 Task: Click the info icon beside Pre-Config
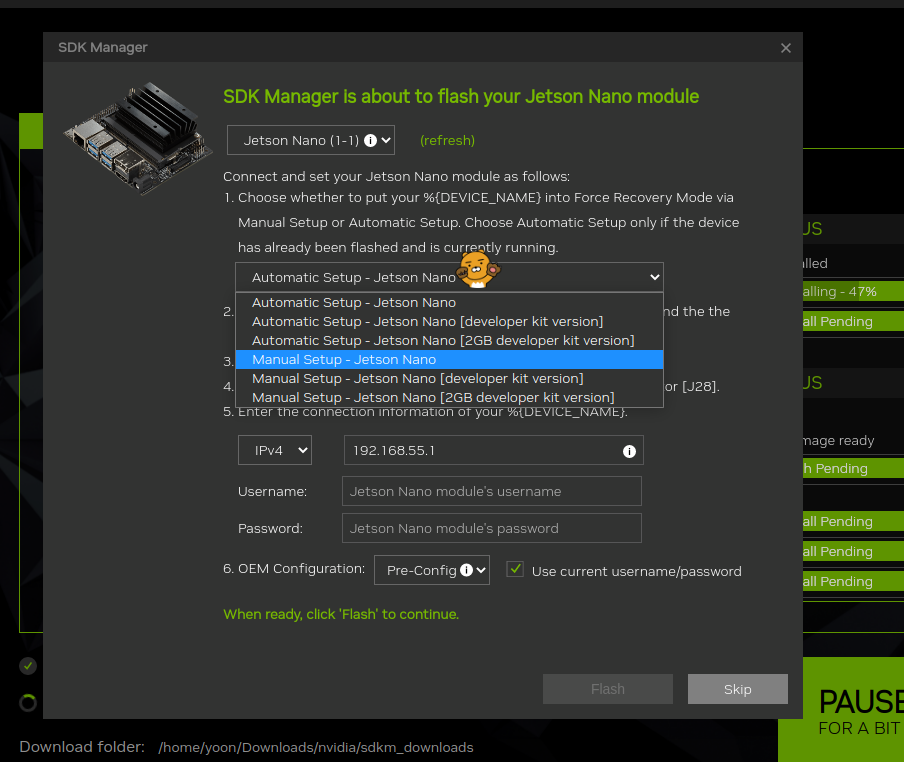coord(466,570)
